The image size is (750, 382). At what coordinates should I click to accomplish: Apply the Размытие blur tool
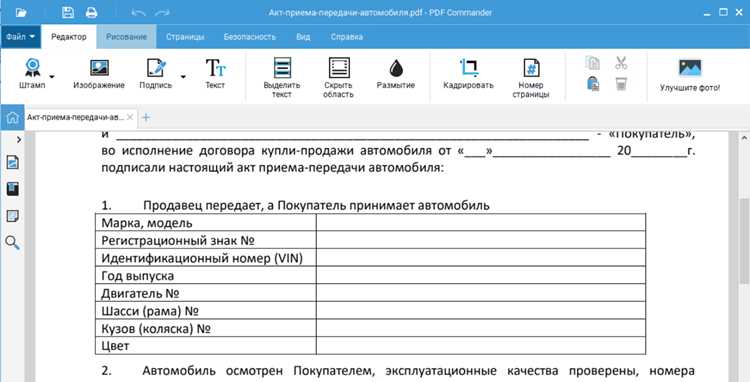pos(396,74)
